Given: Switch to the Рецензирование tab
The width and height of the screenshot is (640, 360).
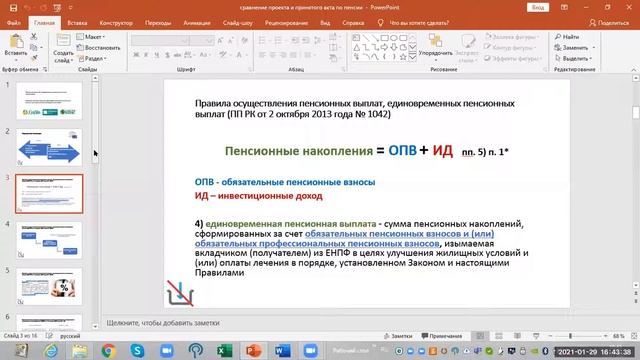Looking at the screenshot, I should coord(286,23).
